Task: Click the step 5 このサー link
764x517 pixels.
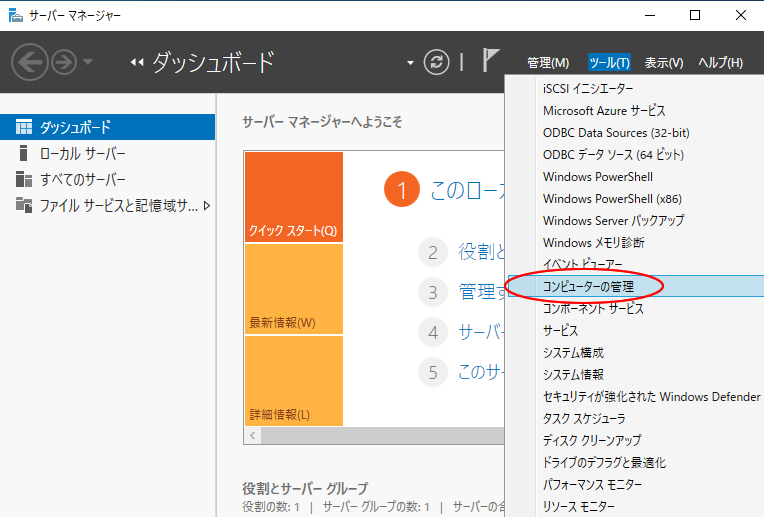Action: (481, 372)
